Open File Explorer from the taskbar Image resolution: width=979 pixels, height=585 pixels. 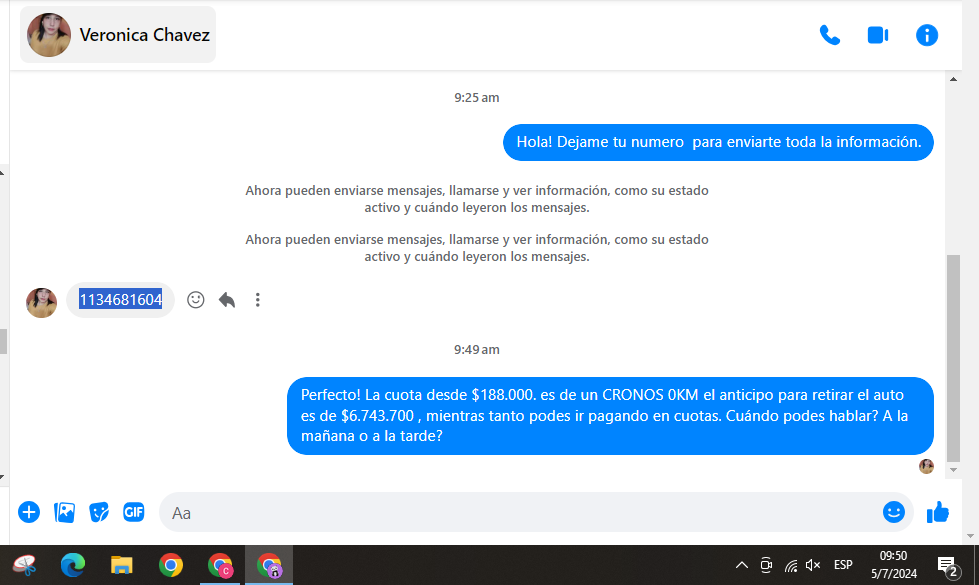click(122, 566)
